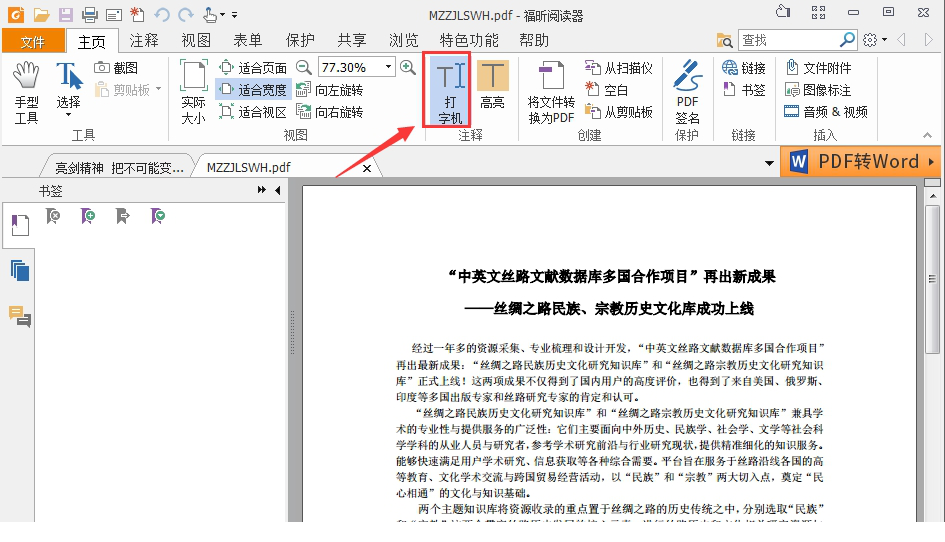Toggle 适合宽度 fit width view
The height and width of the screenshot is (542, 945).
tap(253, 90)
